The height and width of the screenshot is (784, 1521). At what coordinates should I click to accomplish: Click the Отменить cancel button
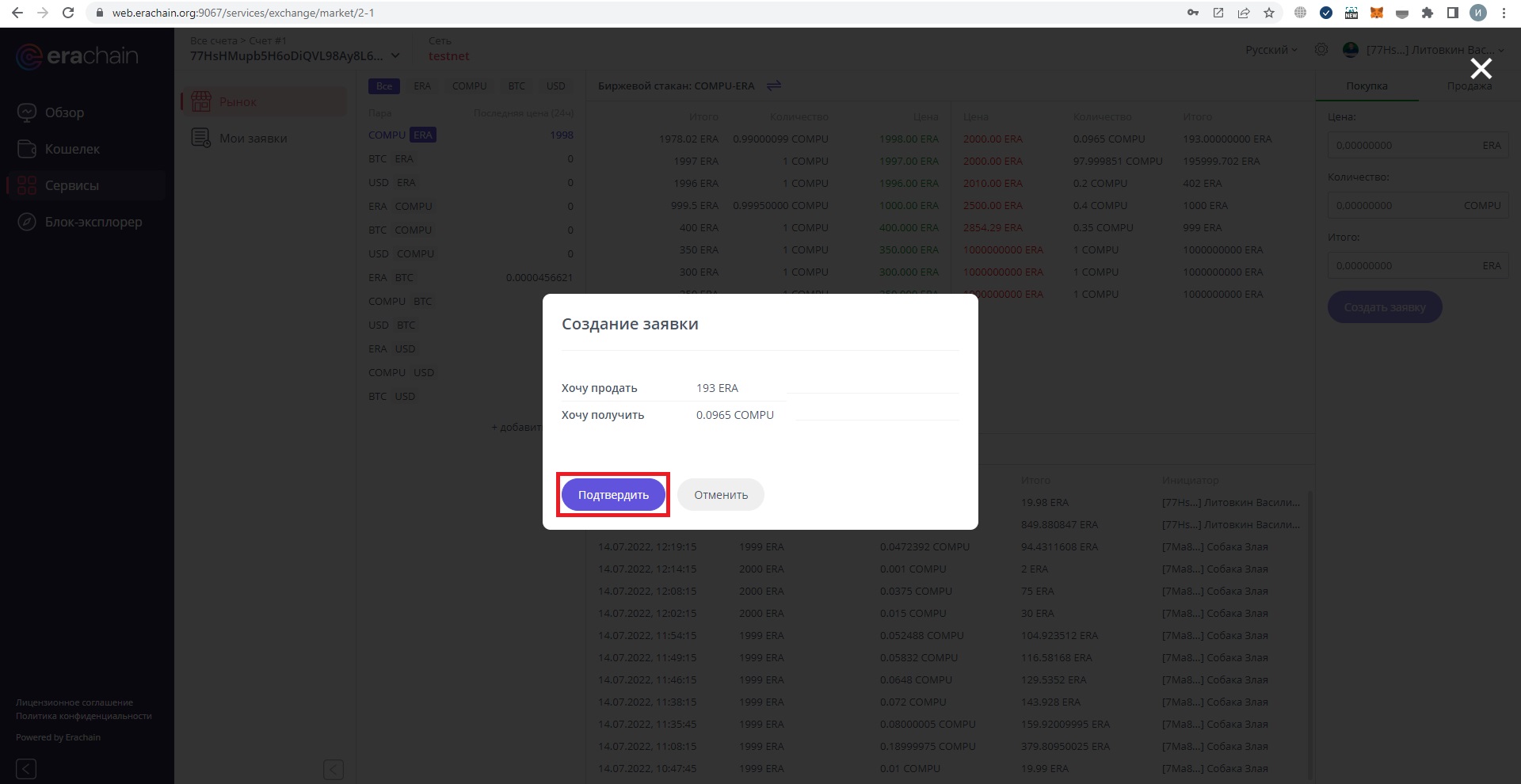coord(720,495)
